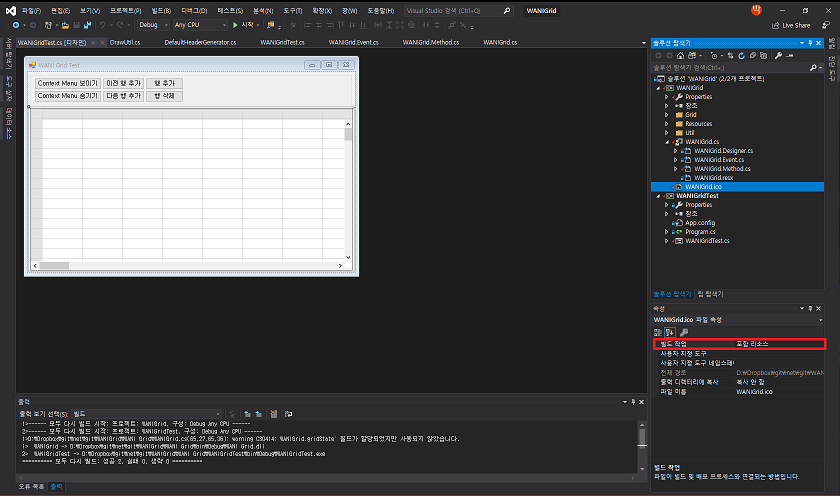
Task: Click the grid horizontal scrollbar thumb in designer
Action: click(x=54, y=266)
